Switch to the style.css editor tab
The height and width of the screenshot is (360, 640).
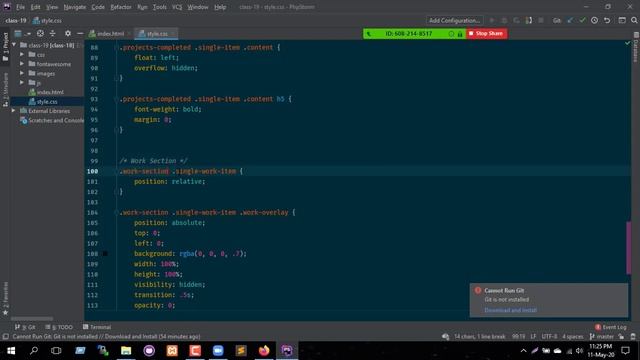(x=156, y=33)
